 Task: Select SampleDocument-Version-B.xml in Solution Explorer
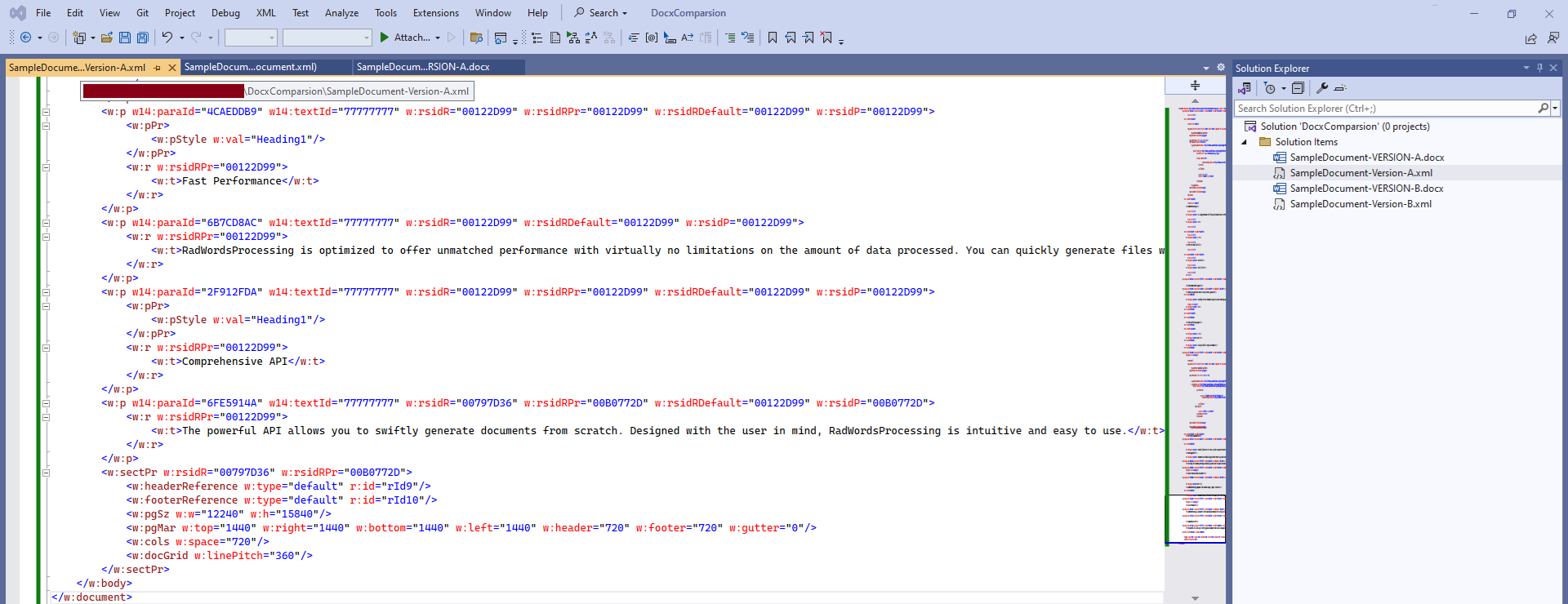1361,204
